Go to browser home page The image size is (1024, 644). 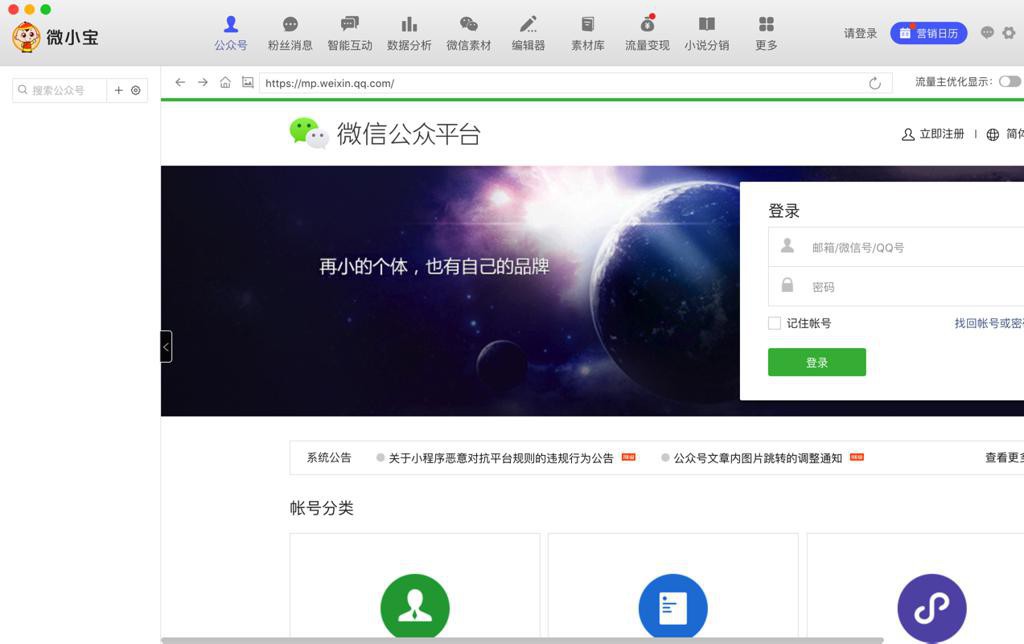pos(225,82)
